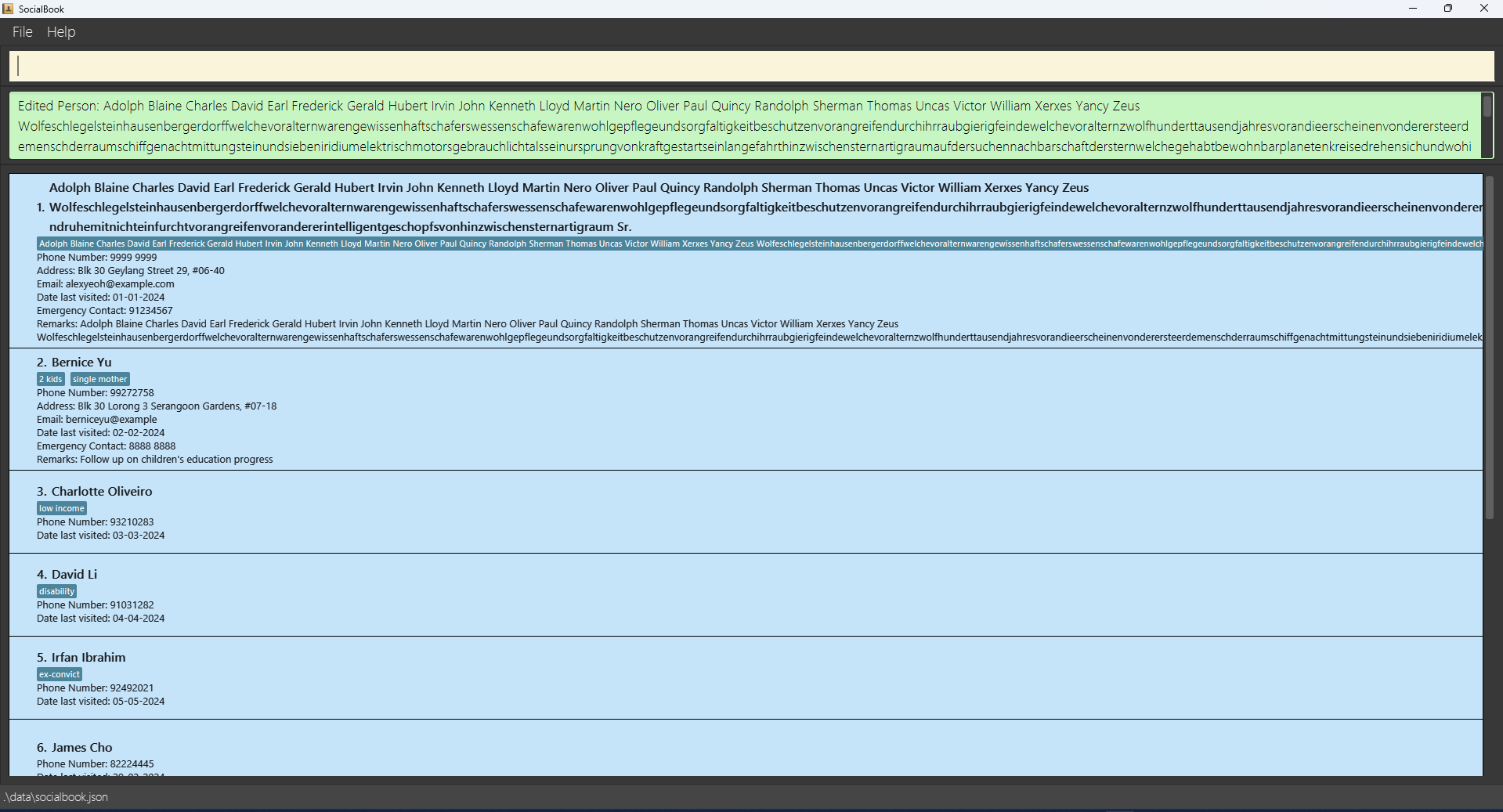Image resolution: width=1503 pixels, height=812 pixels.
Task: Click 'Emergency Contact: 91234567'
Action: tap(105, 311)
